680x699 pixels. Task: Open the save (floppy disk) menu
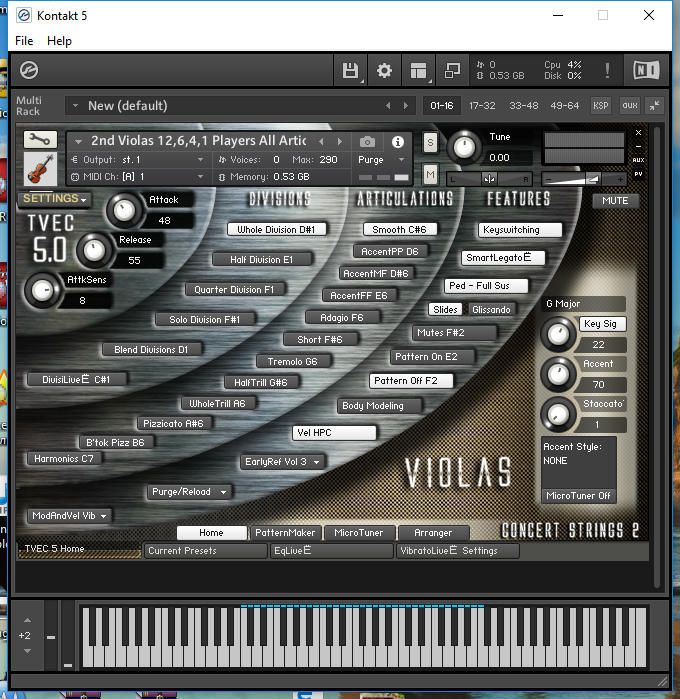350,70
